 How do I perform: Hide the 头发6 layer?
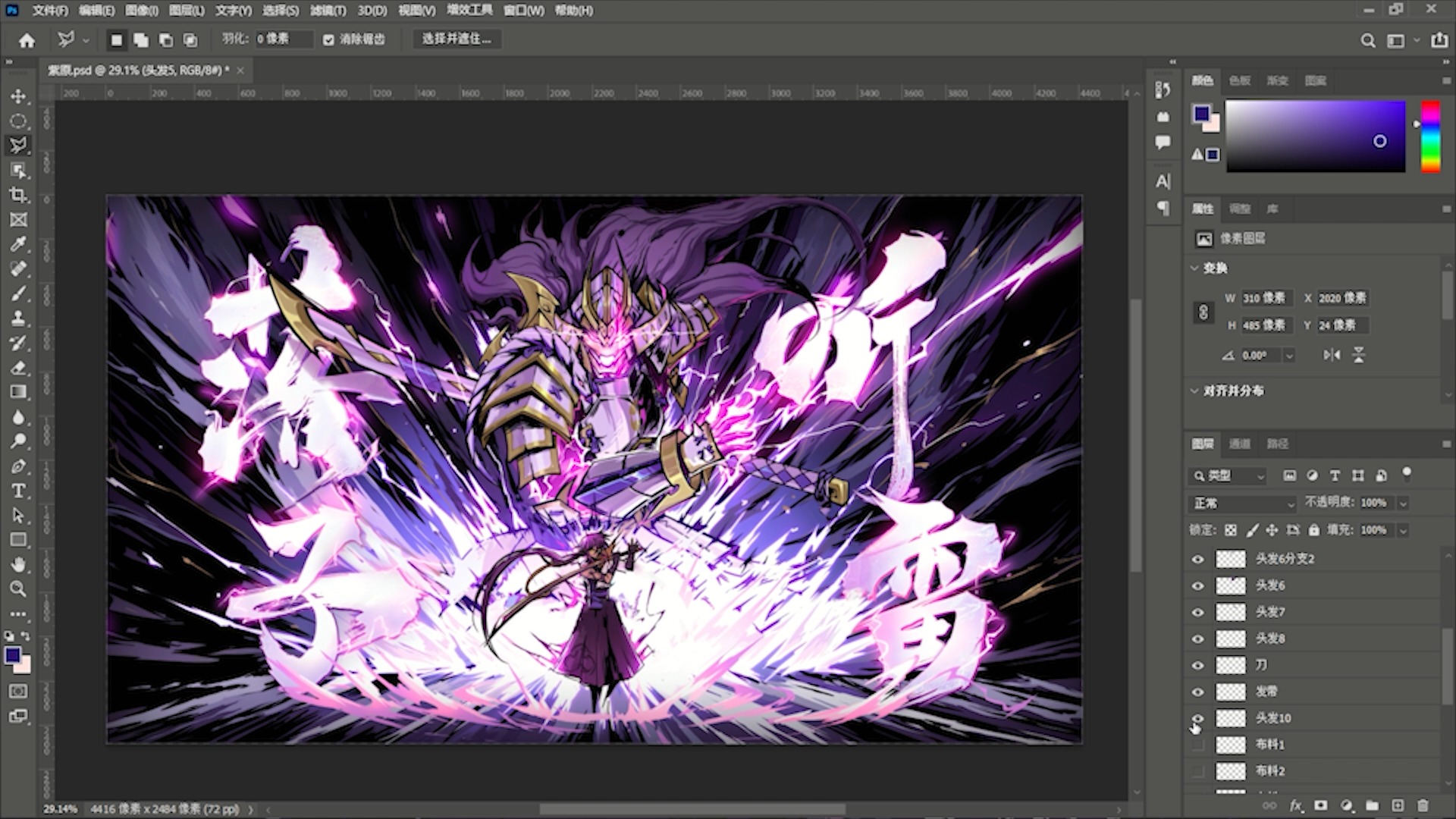pyautogui.click(x=1198, y=585)
